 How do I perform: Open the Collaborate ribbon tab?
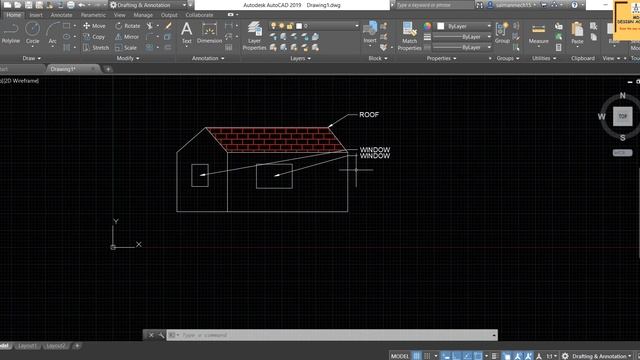pos(199,15)
